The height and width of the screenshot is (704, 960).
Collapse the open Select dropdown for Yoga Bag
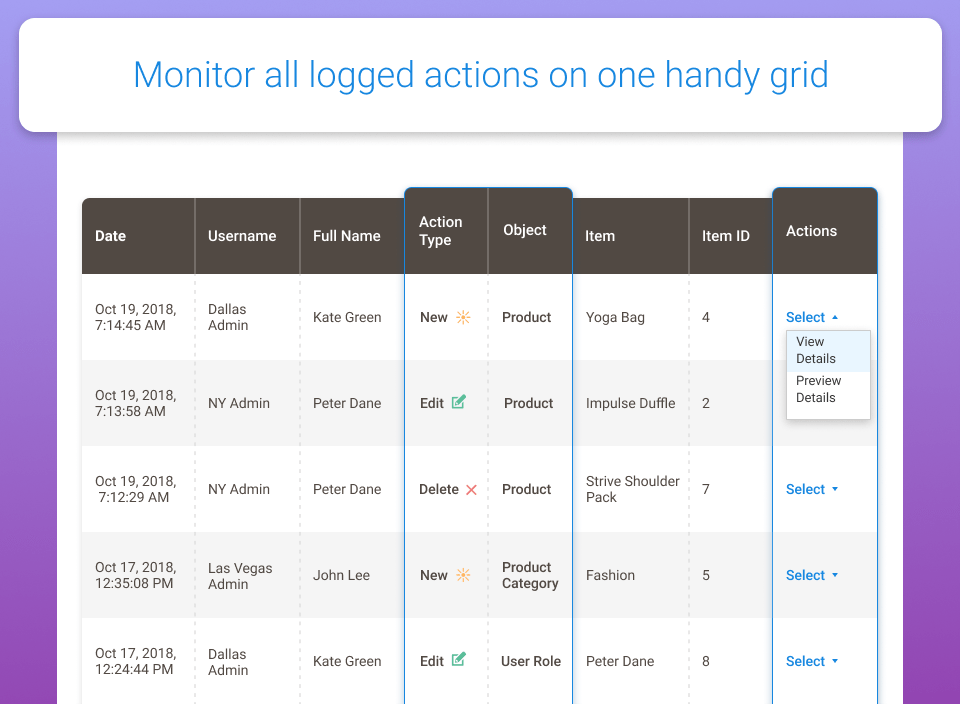[x=812, y=317]
